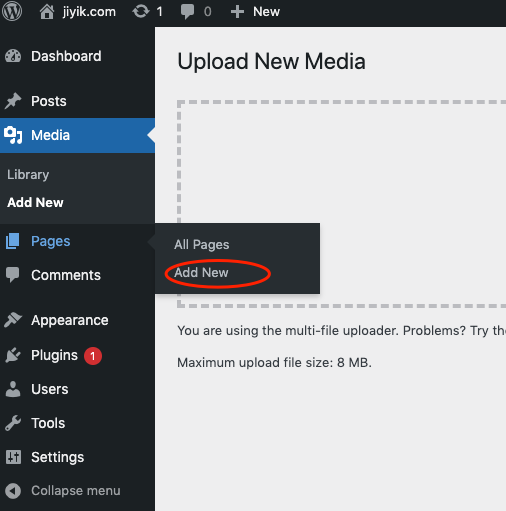The height and width of the screenshot is (511, 506).
Task: Open the Appearance menu
Action: 70,320
